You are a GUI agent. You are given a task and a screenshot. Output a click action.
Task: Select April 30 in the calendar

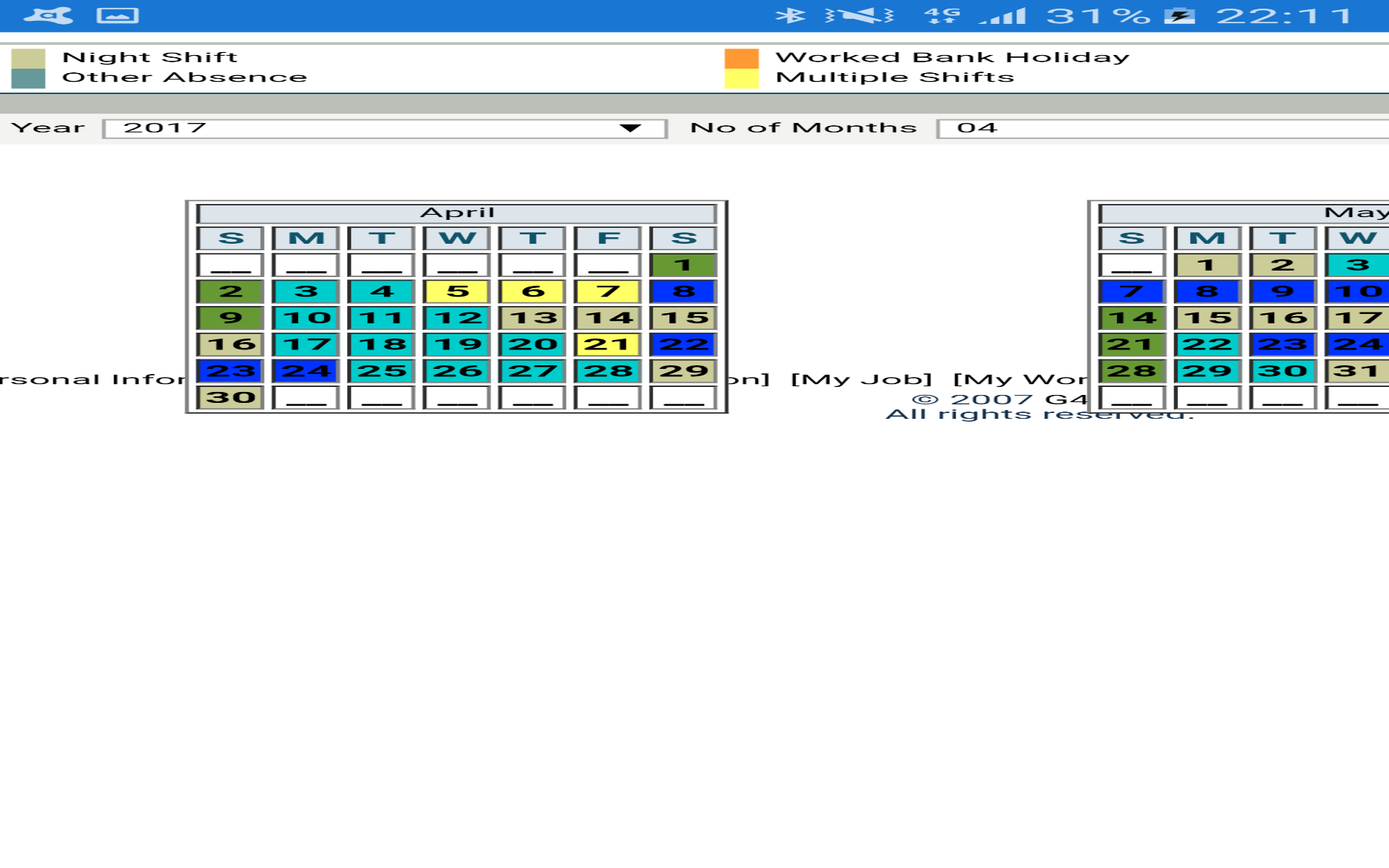point(230,397)
